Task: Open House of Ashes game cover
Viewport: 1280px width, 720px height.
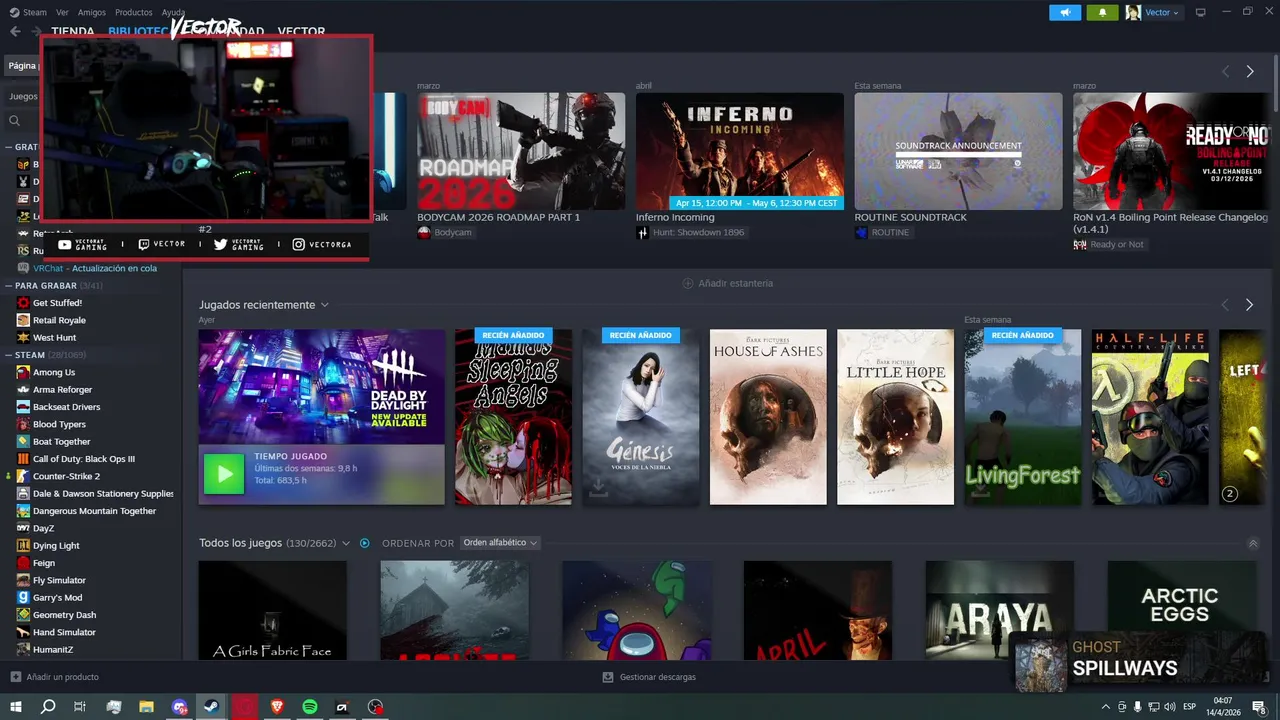Action: pos(768,417)
